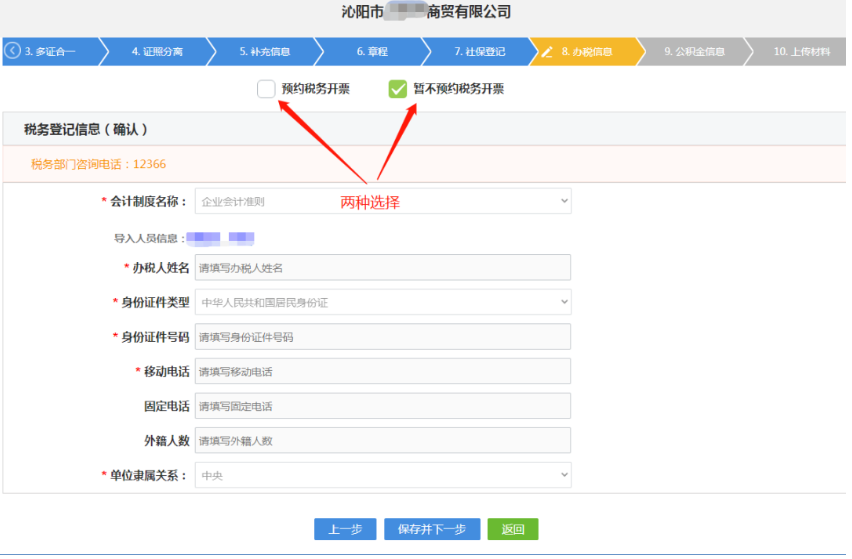Switch to step 5. 补充信息

point(265,52)
